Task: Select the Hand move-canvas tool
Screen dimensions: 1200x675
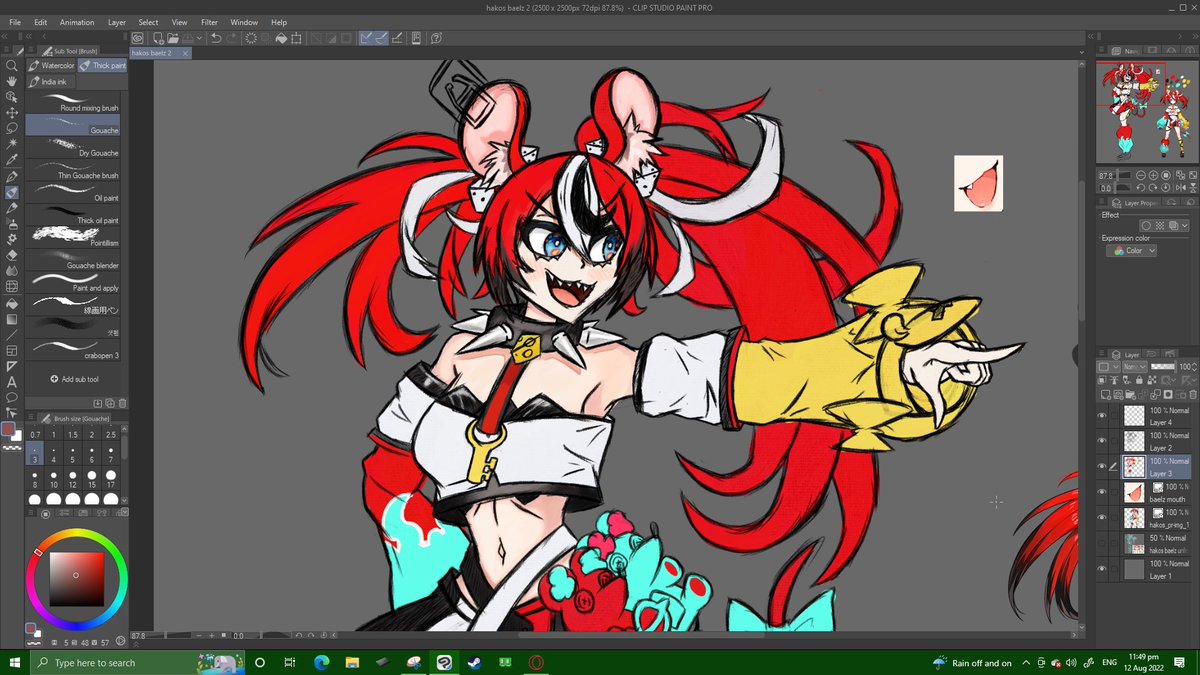Action: tap(12, 81)
